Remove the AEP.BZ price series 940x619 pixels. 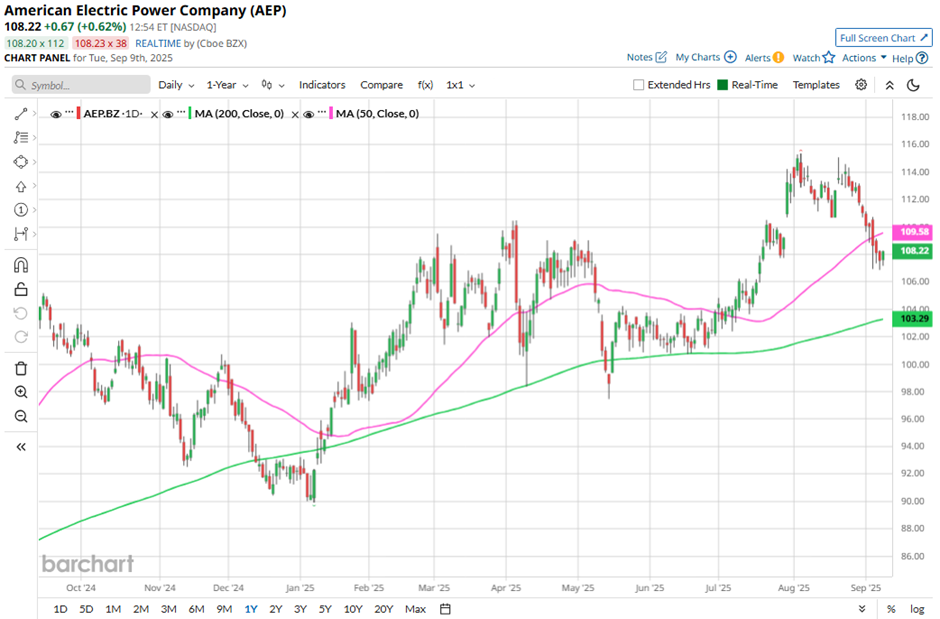click(154, 114)
